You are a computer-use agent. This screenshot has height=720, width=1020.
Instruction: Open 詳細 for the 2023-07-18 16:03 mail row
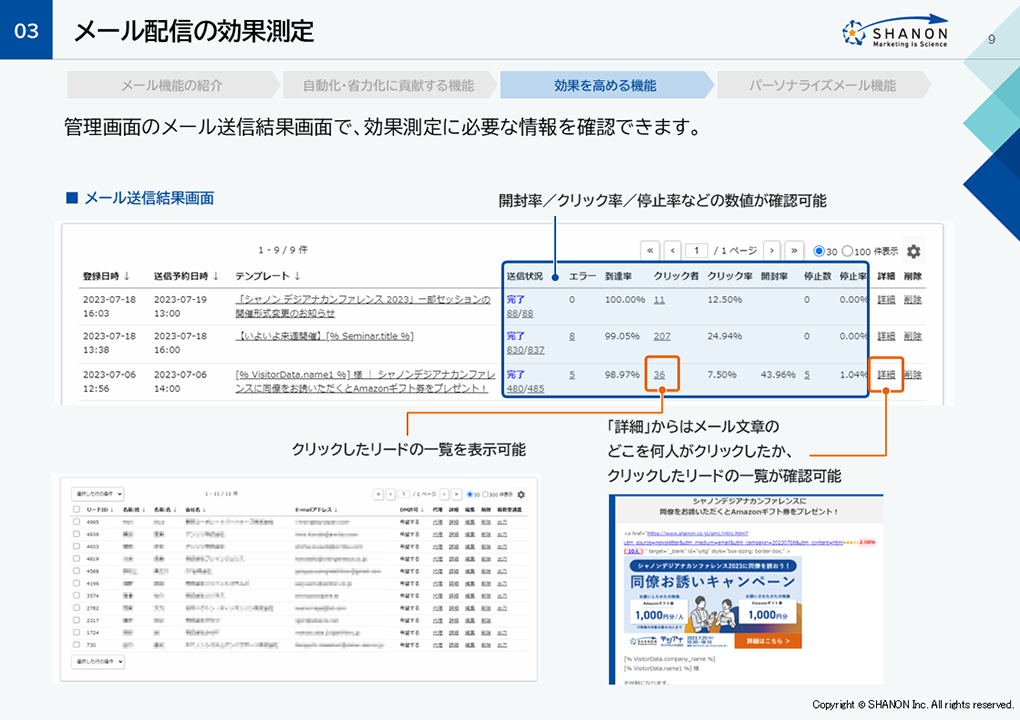(886, 300)
